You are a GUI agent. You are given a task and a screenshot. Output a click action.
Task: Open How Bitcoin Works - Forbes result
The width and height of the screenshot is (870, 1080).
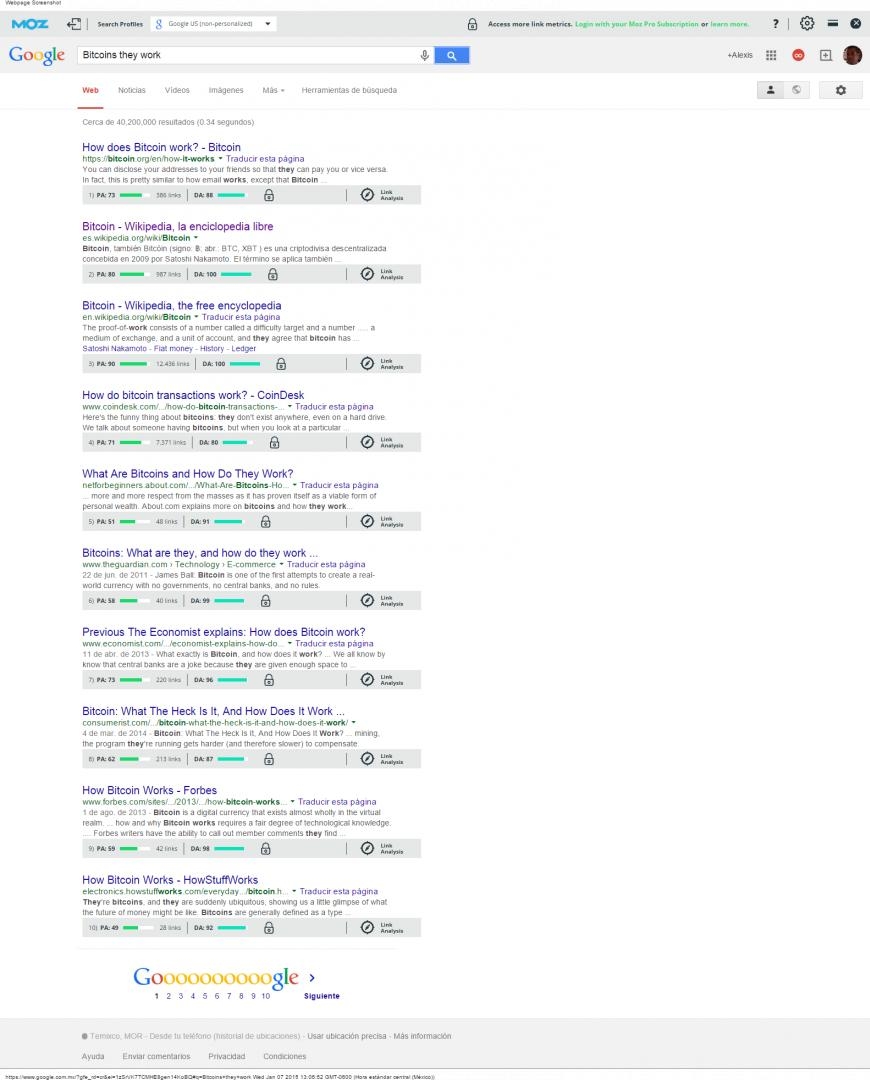[149, 791]
